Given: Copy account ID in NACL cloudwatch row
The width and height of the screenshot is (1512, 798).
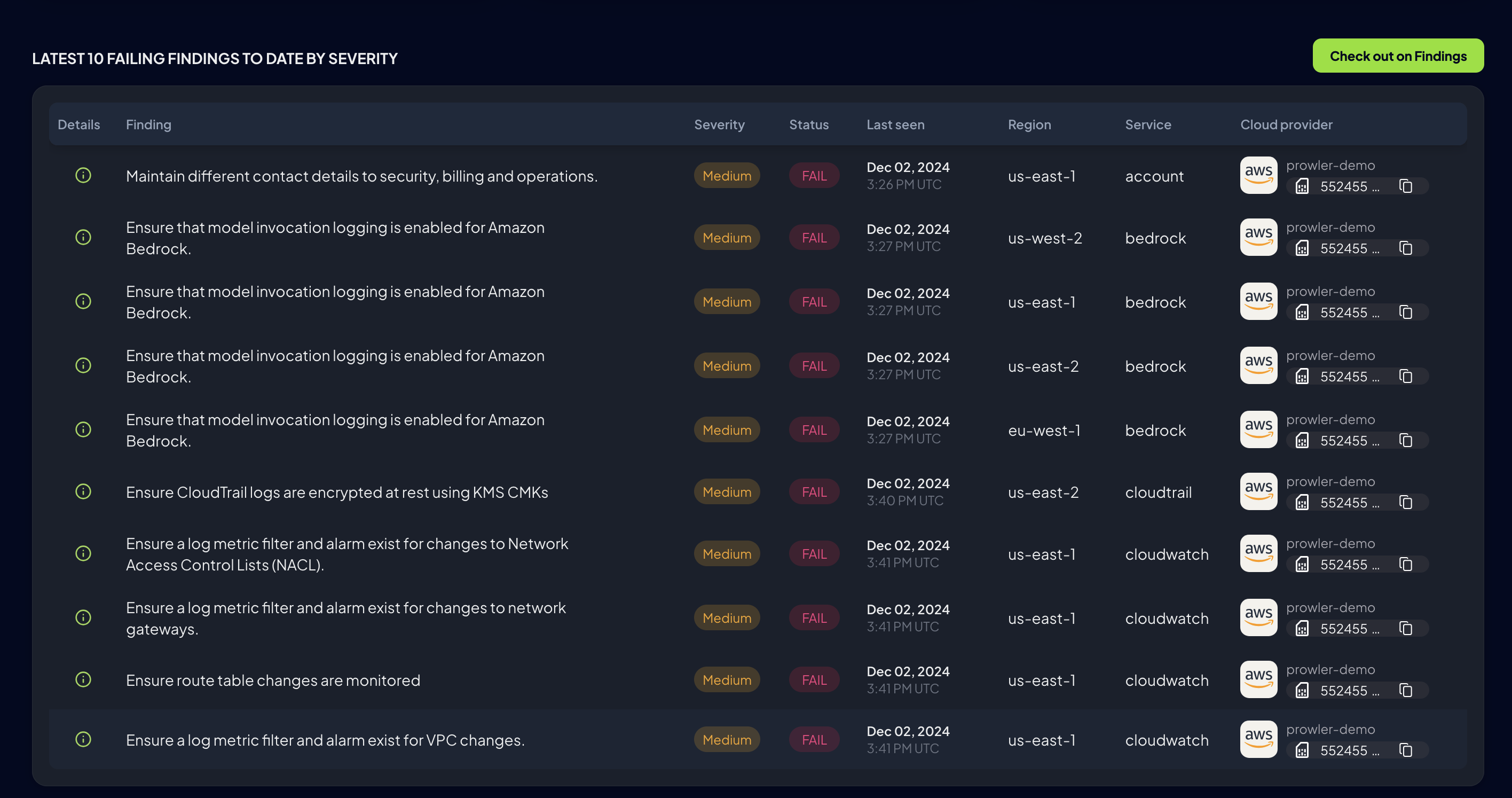Looking at the screenshot, I should [x=1405, y=564].
